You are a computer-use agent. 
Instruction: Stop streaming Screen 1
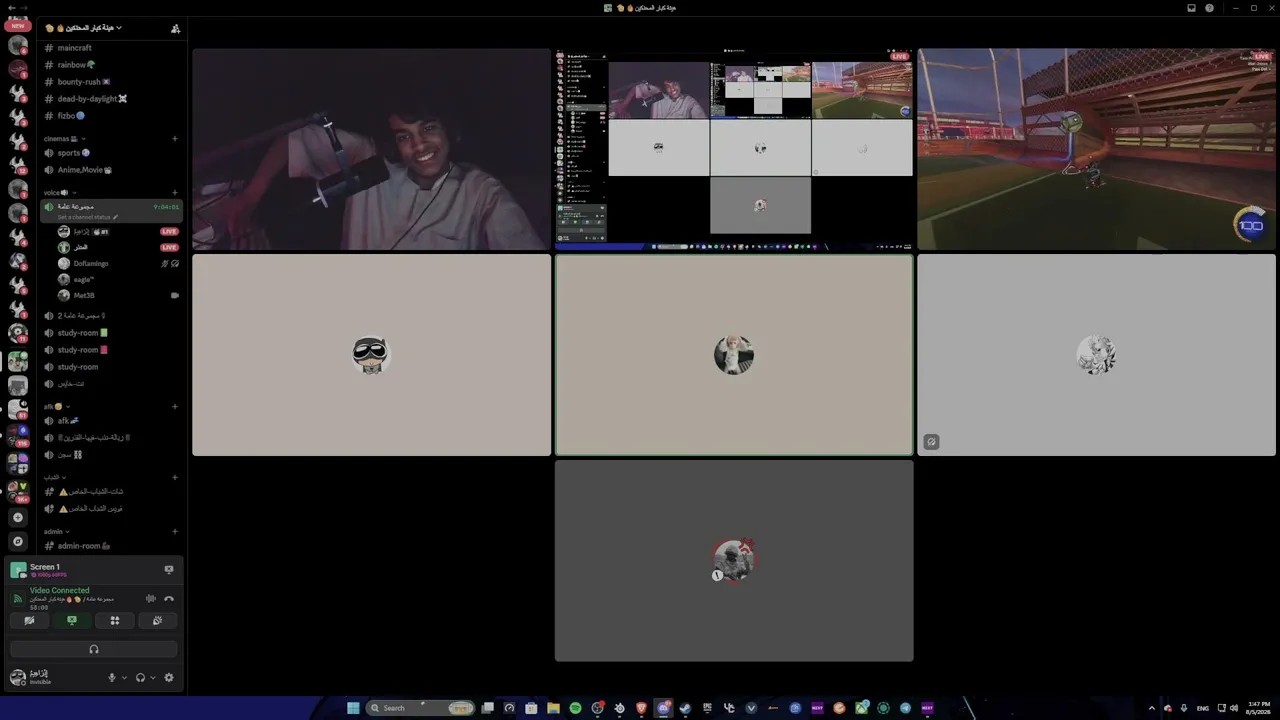click(169, 570)
